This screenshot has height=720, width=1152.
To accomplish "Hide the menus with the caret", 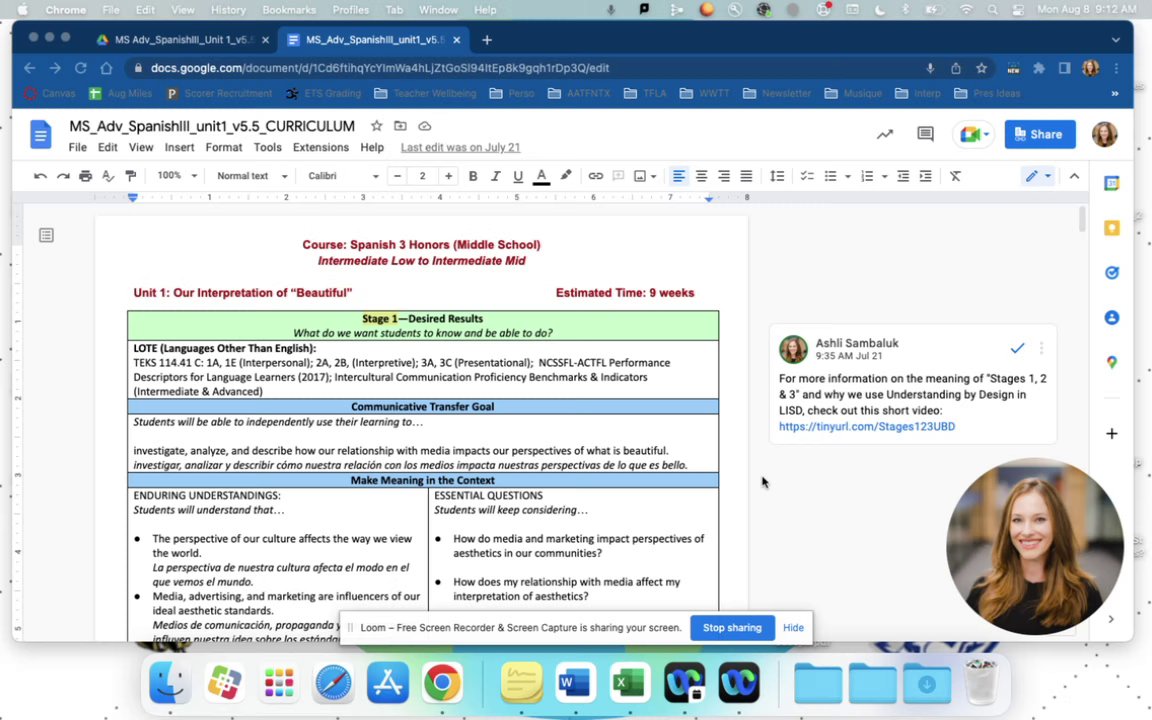I will pos(1074,176).
